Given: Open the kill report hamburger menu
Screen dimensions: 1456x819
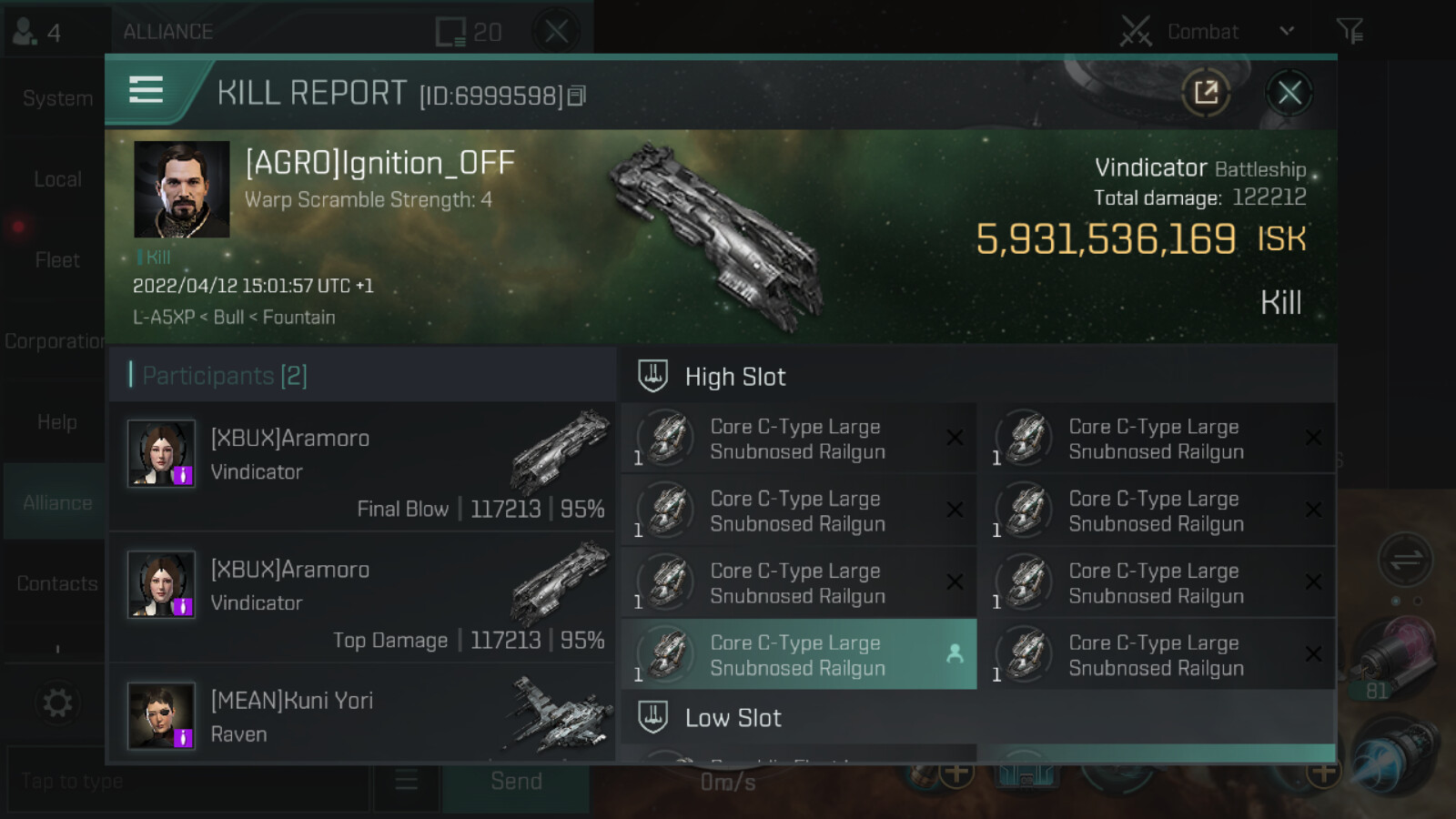Looking at the screenshot, I should pyautogui.click(x=146, y=90).
